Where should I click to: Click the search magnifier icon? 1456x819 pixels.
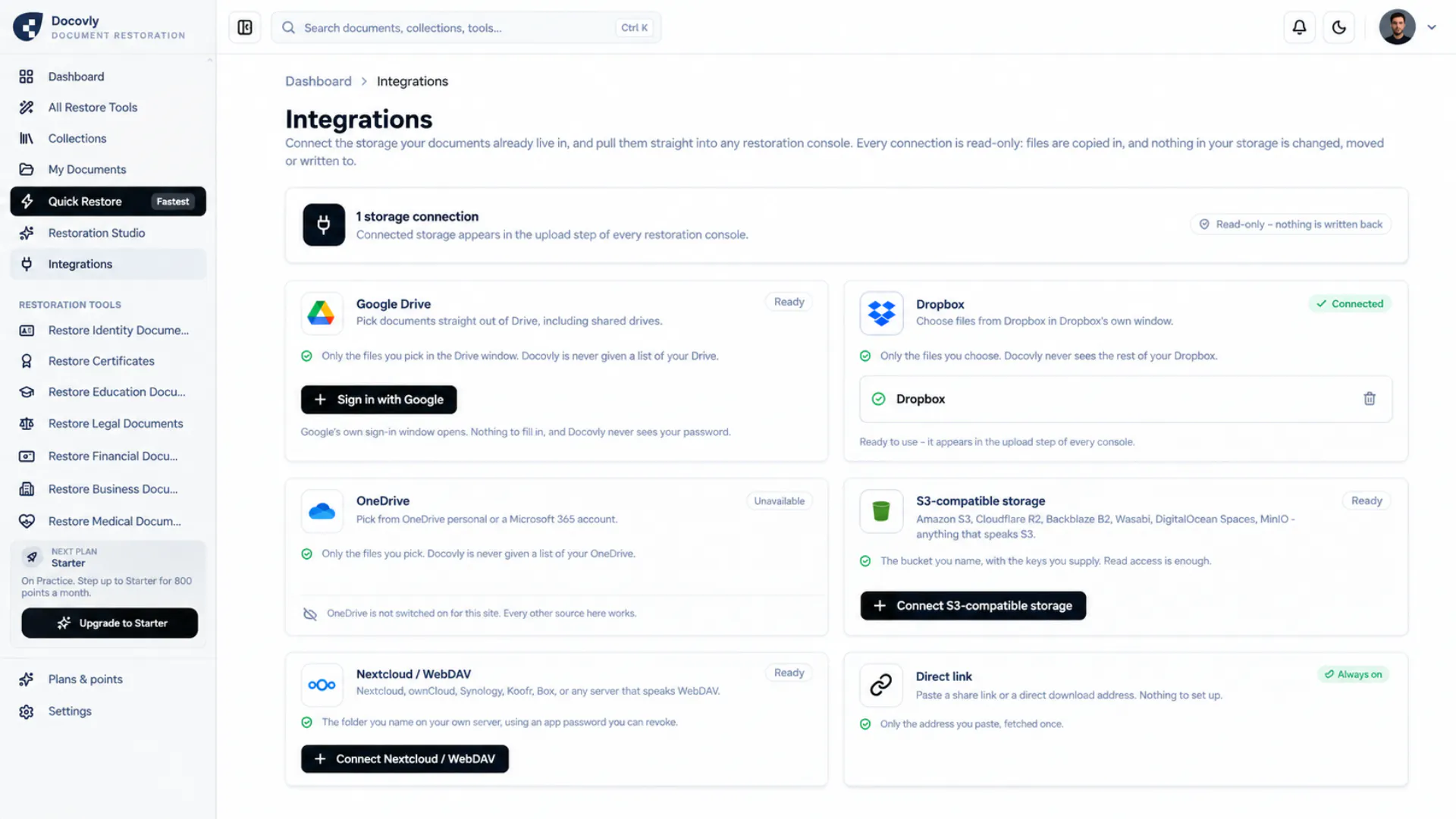click(288, 28)
